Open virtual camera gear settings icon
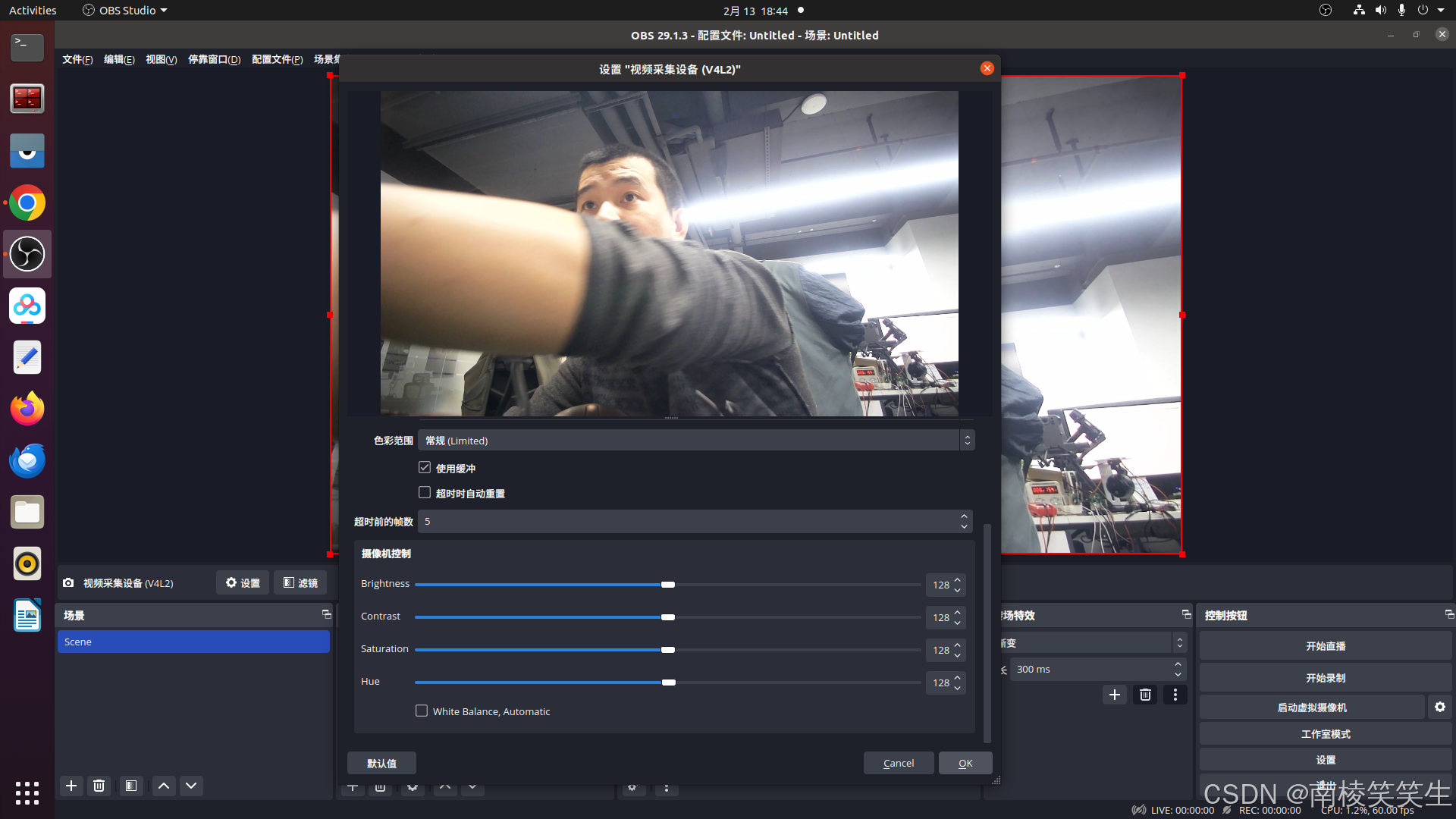Screen dimensions: 1456x819 1439,707
